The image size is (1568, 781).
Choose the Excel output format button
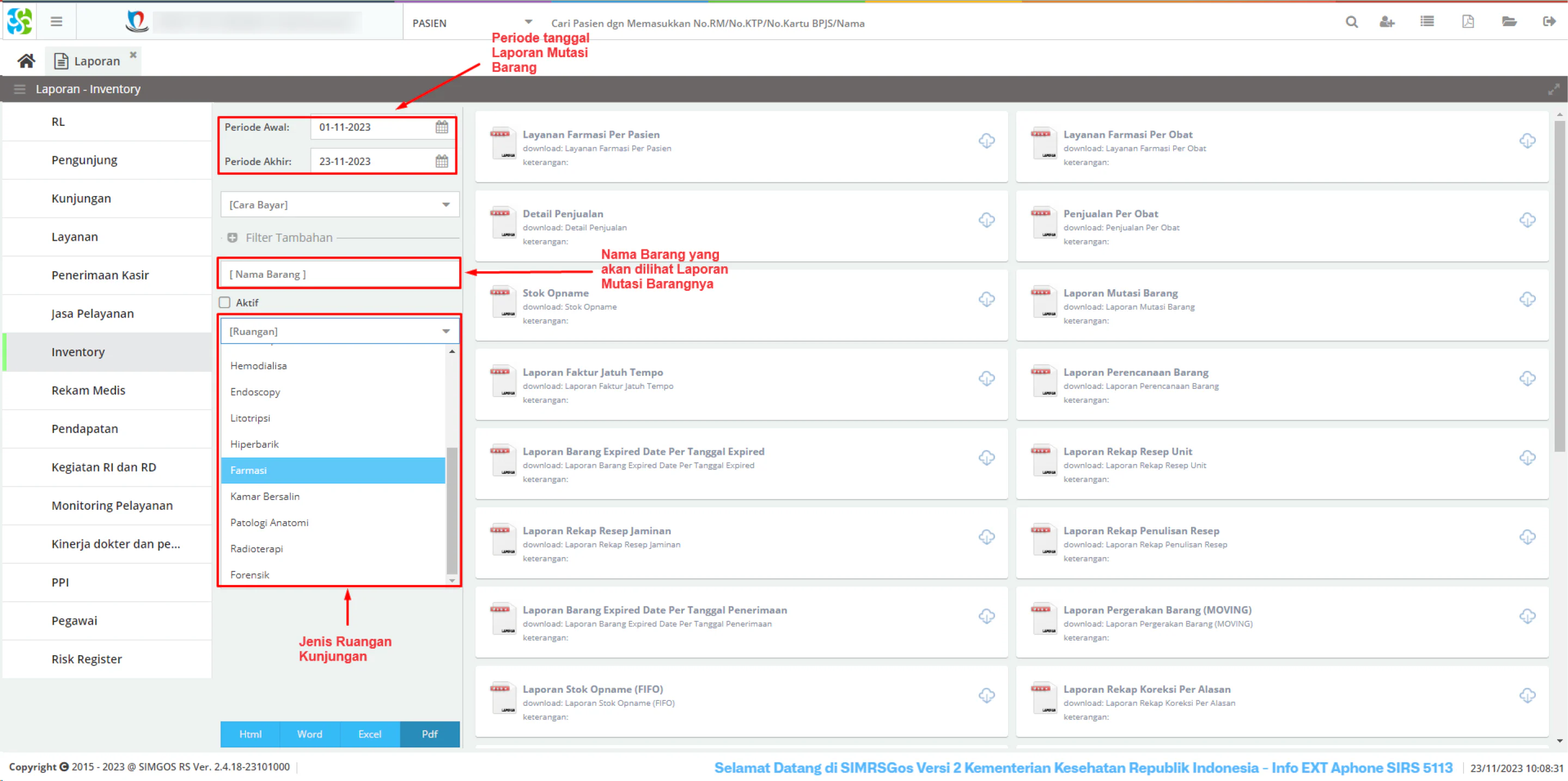click(x=369, y=734)
